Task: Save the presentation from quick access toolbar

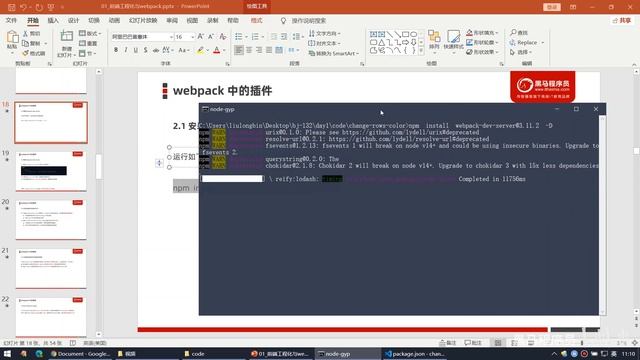Action: 11,7
